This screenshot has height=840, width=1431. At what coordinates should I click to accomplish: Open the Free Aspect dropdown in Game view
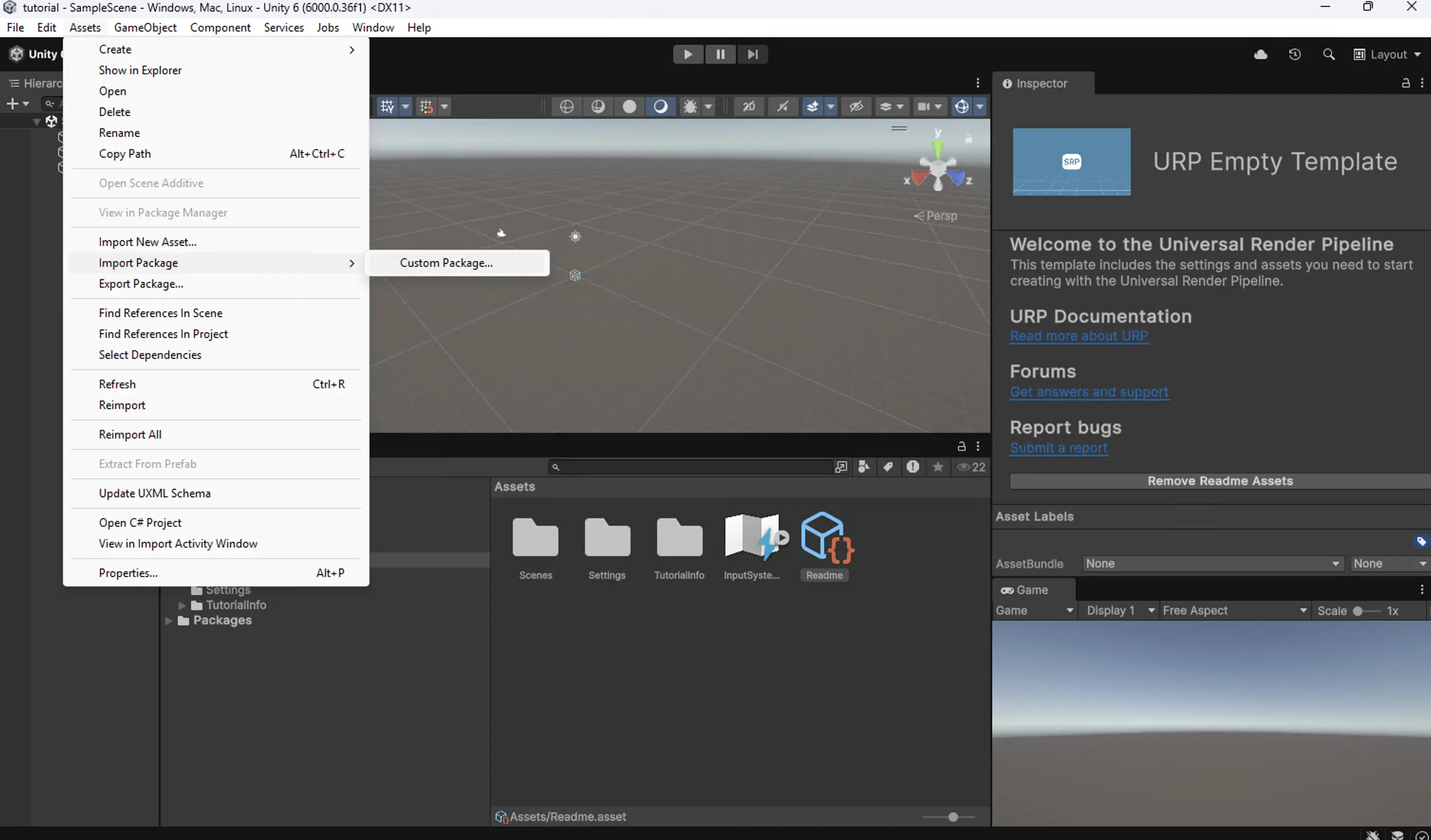point(1234,610)
